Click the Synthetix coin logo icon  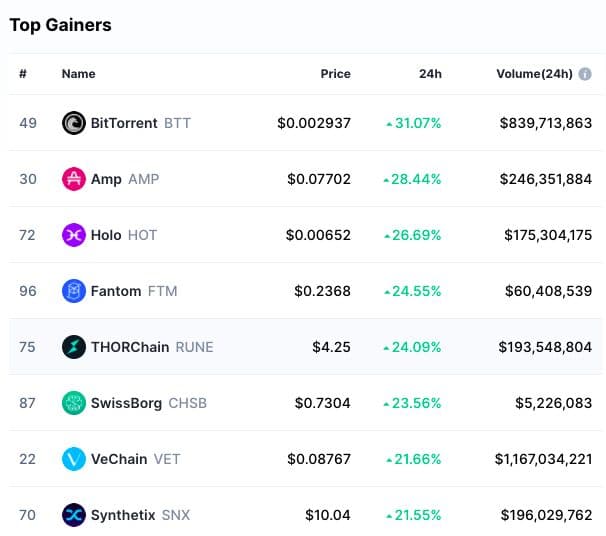click(x=74, y=515)
